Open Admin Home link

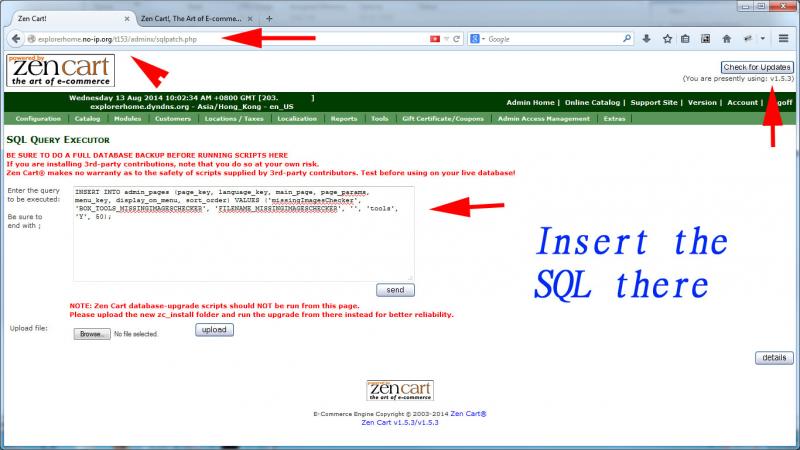530,103
